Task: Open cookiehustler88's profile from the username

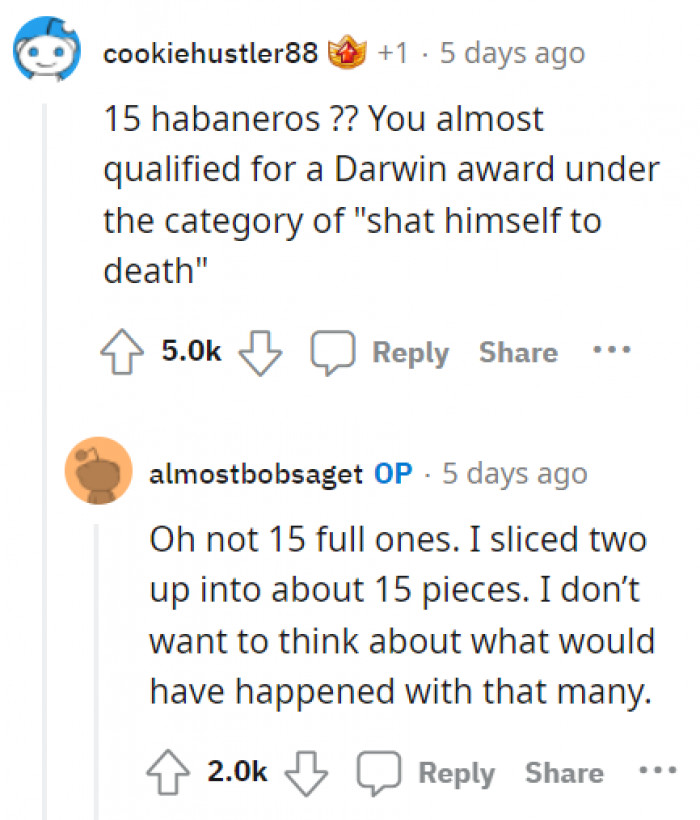Action: [x=210, y=53]
